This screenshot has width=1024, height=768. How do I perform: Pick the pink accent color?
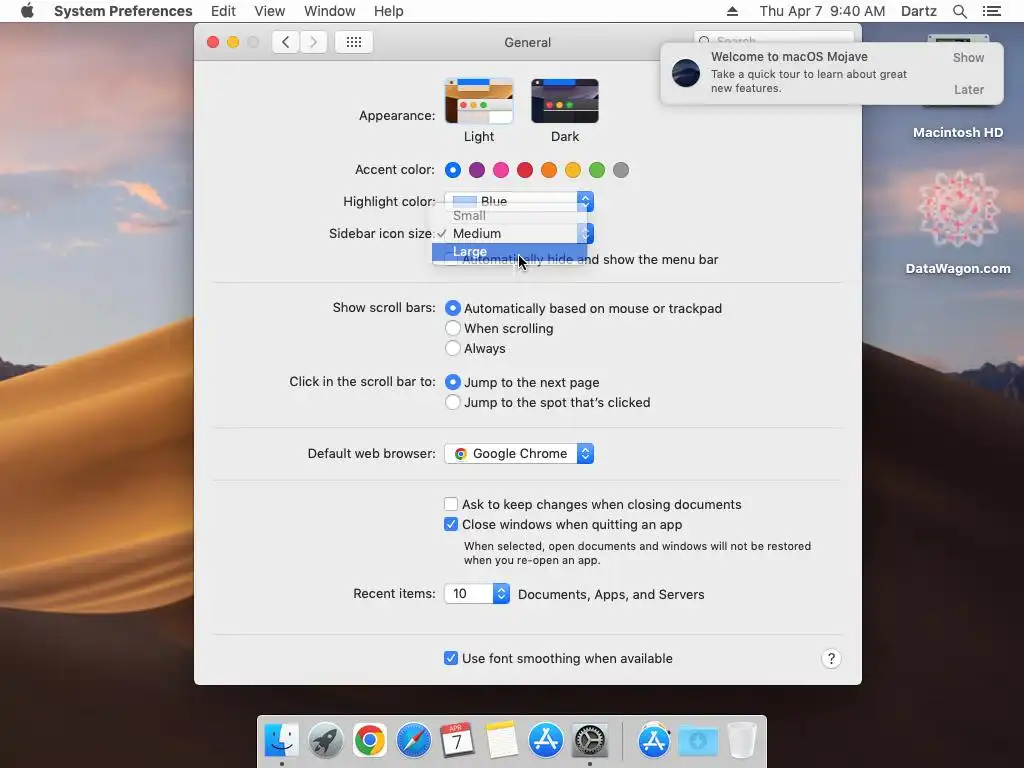(501, 170)
